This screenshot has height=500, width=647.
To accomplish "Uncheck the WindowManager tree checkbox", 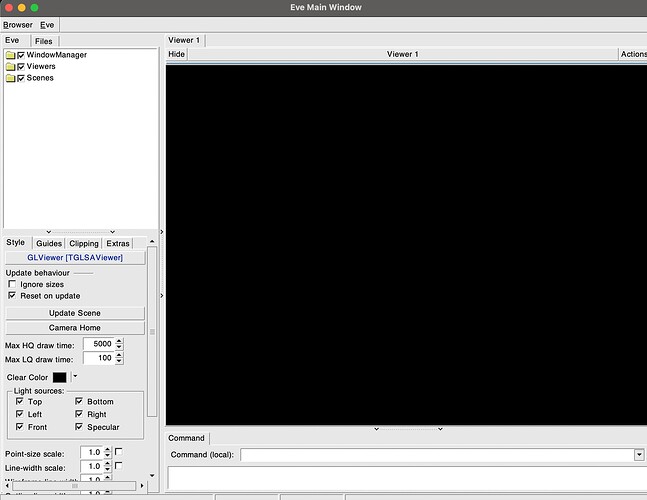I will (x=21, y=55).
